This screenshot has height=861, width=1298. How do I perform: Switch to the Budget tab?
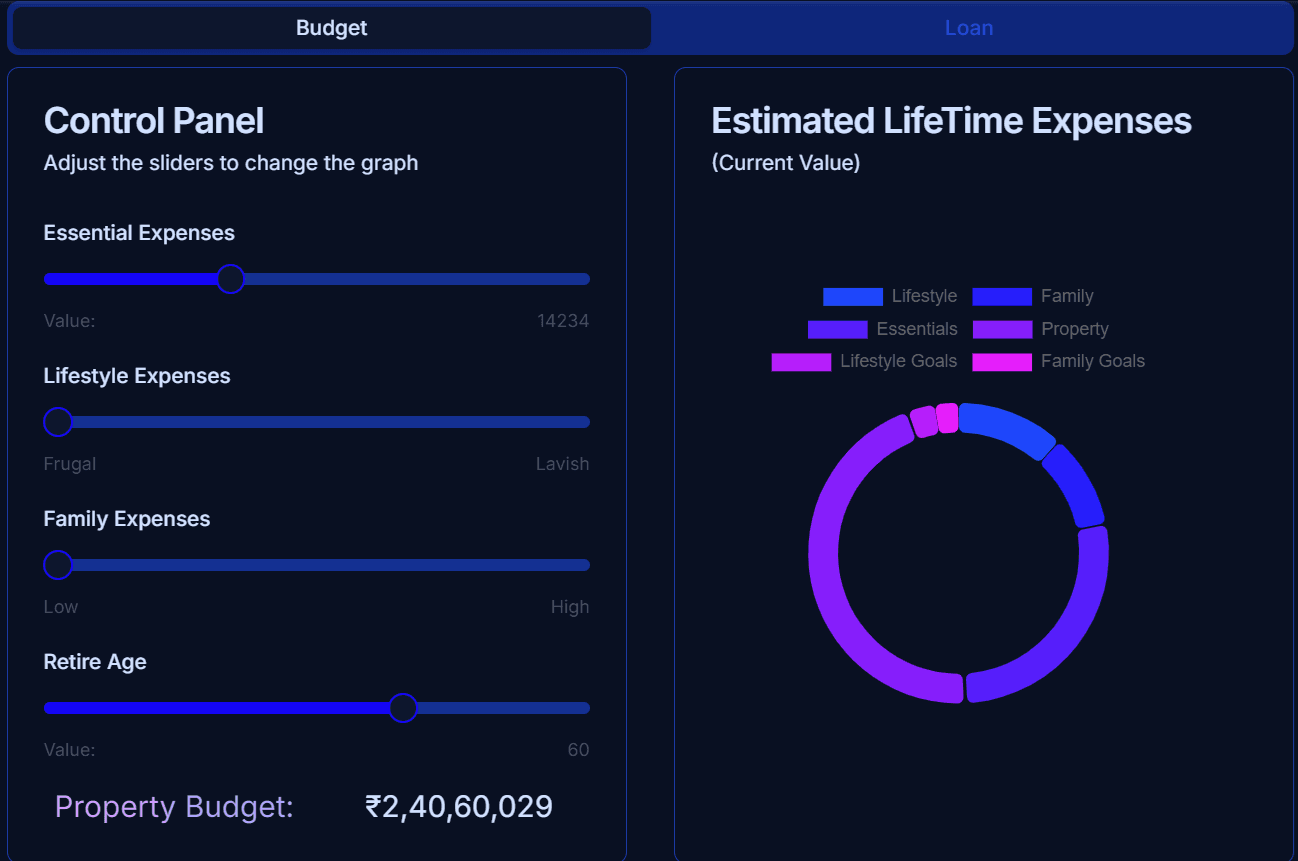point(331,28)
